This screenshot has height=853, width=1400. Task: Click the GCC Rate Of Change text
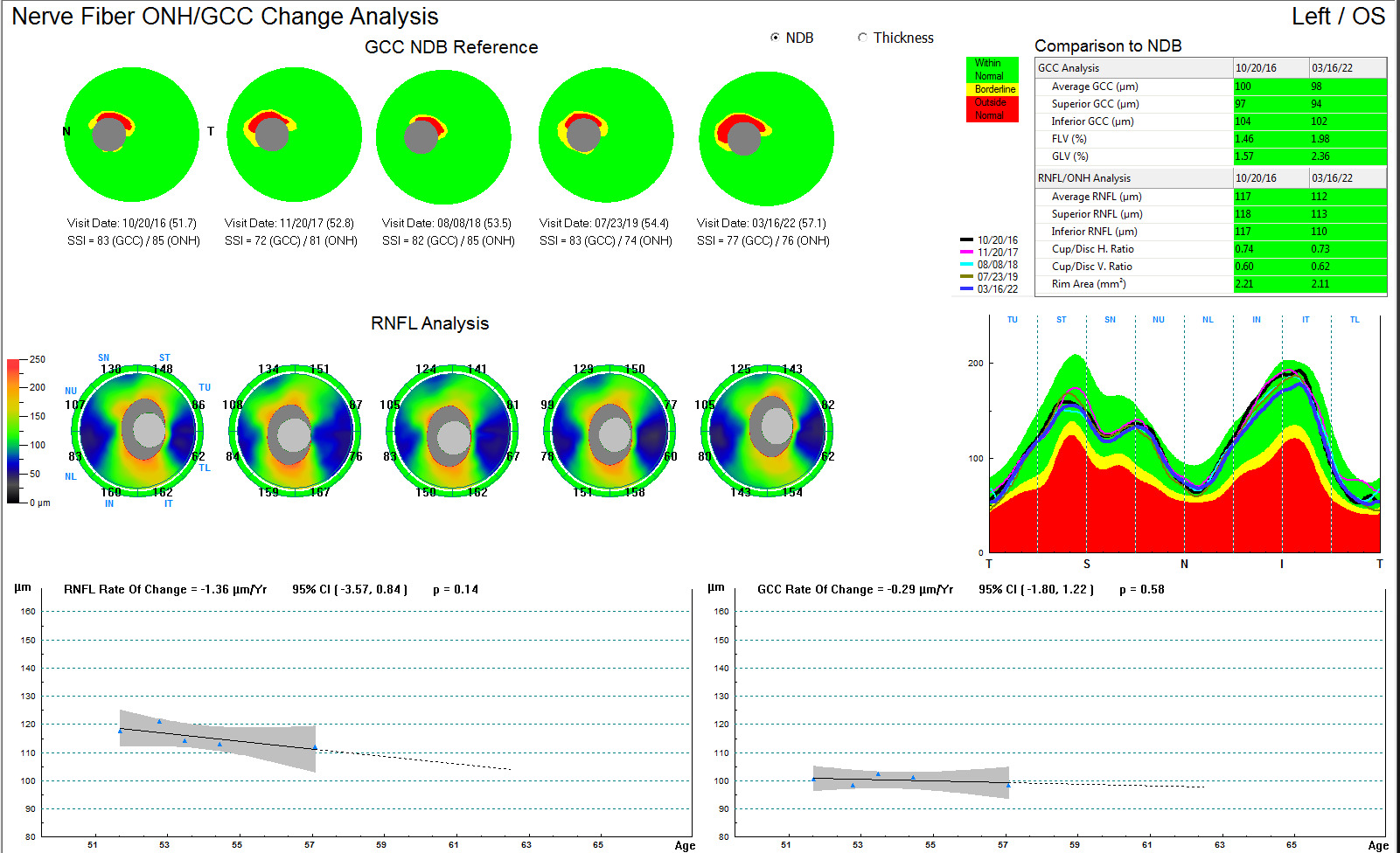tap(855, 589)
